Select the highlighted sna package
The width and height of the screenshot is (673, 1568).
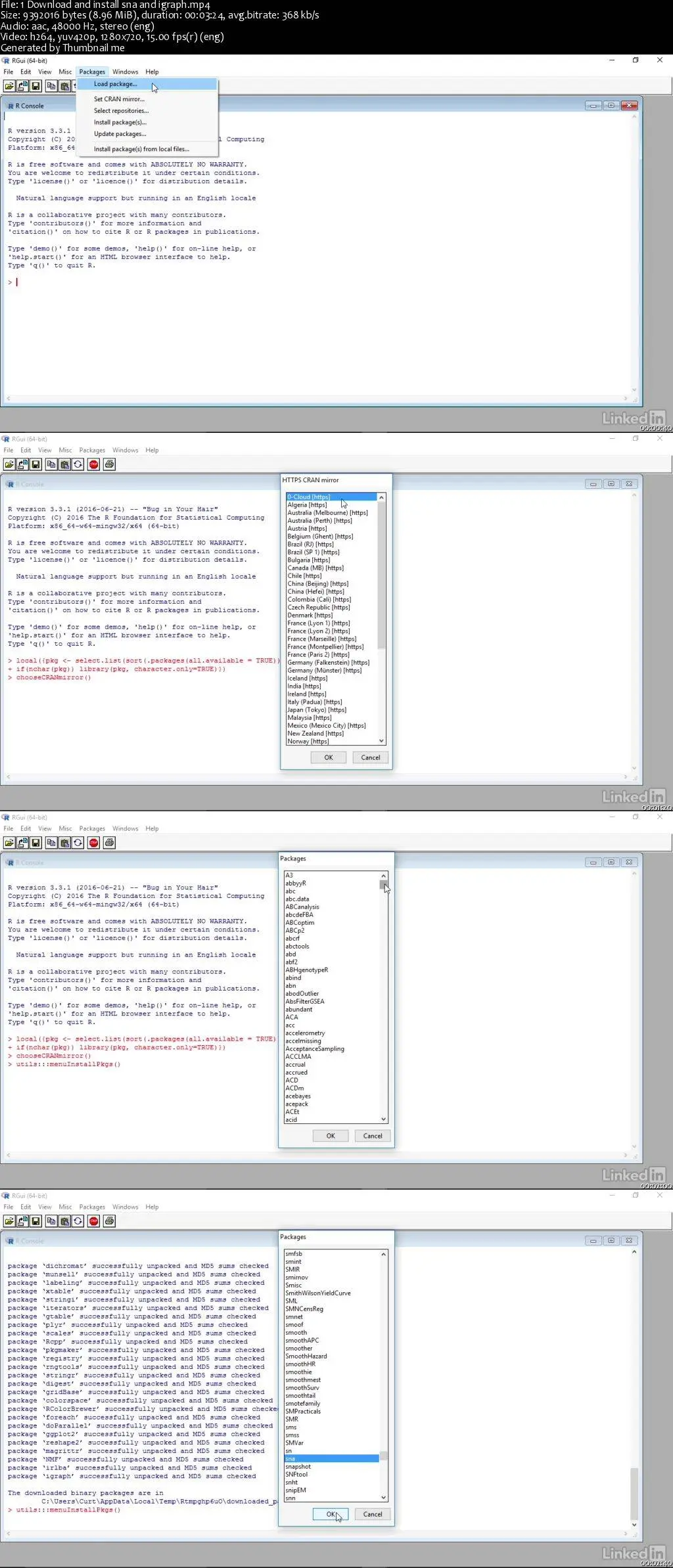coord(331,1459)
